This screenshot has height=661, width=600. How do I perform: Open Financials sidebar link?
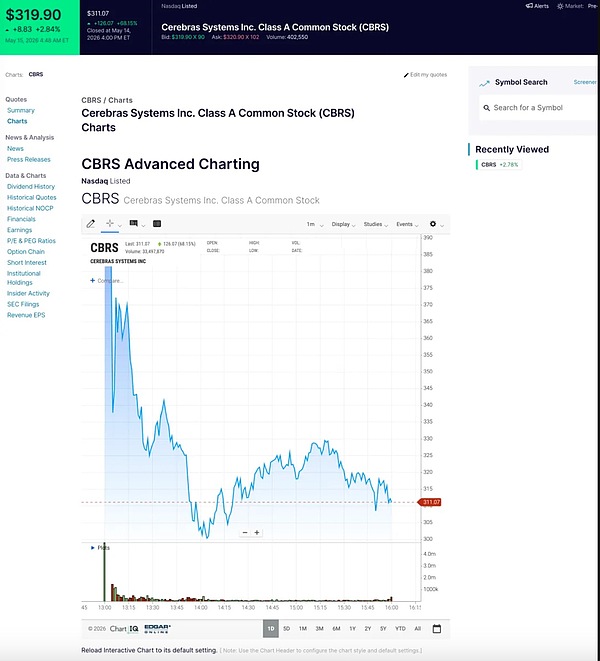(21, 219)
